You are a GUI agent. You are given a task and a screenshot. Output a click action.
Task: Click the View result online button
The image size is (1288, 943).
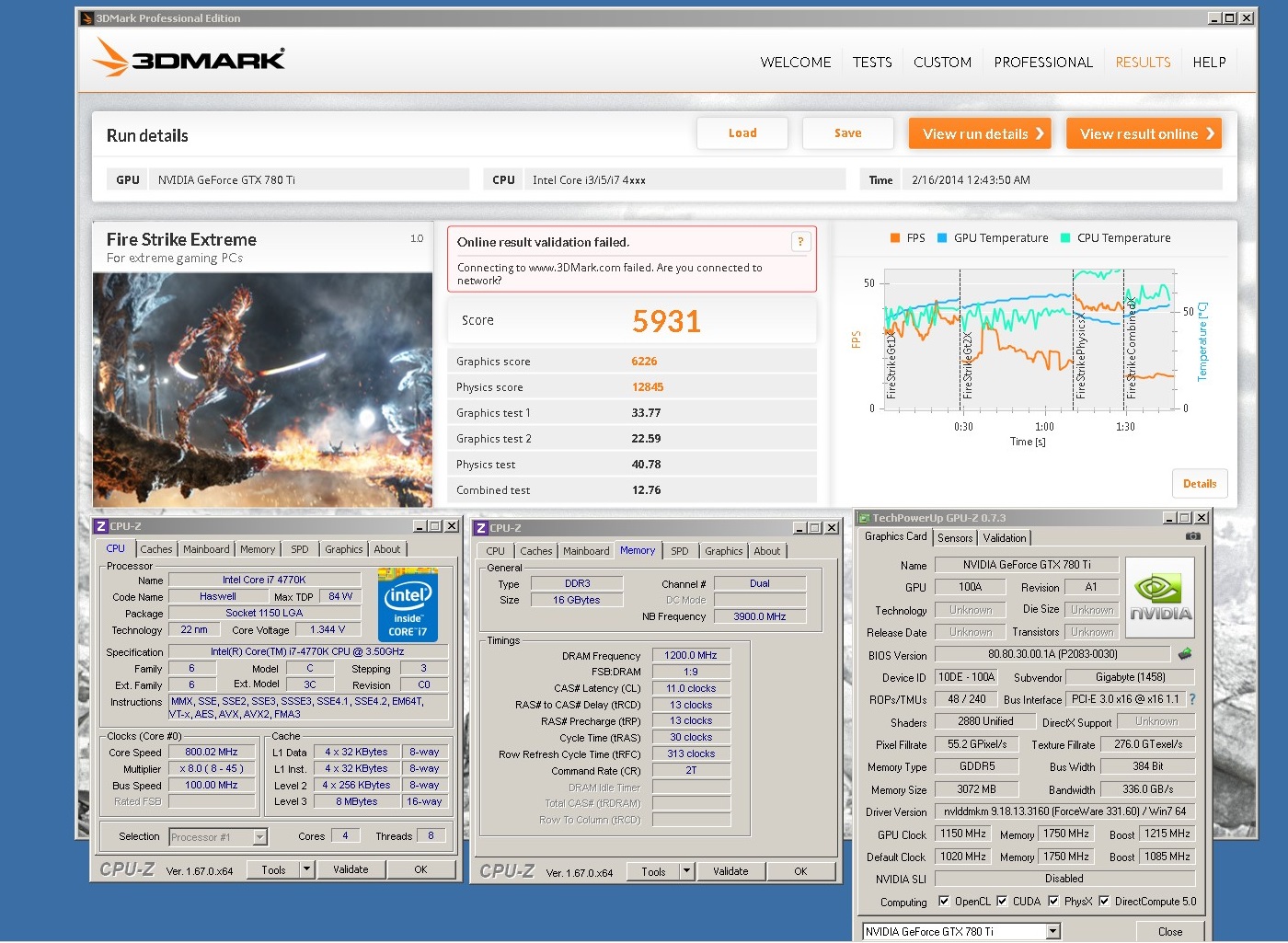[x=1144, y=133]
